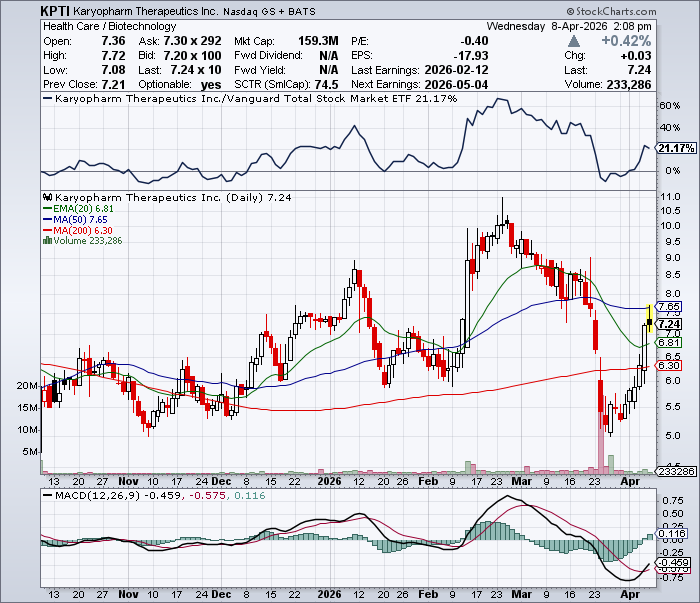This screenshot has height=603, width=700.
Task: Click the 0.116 MACD histogram tag
Action: point(672,534)
